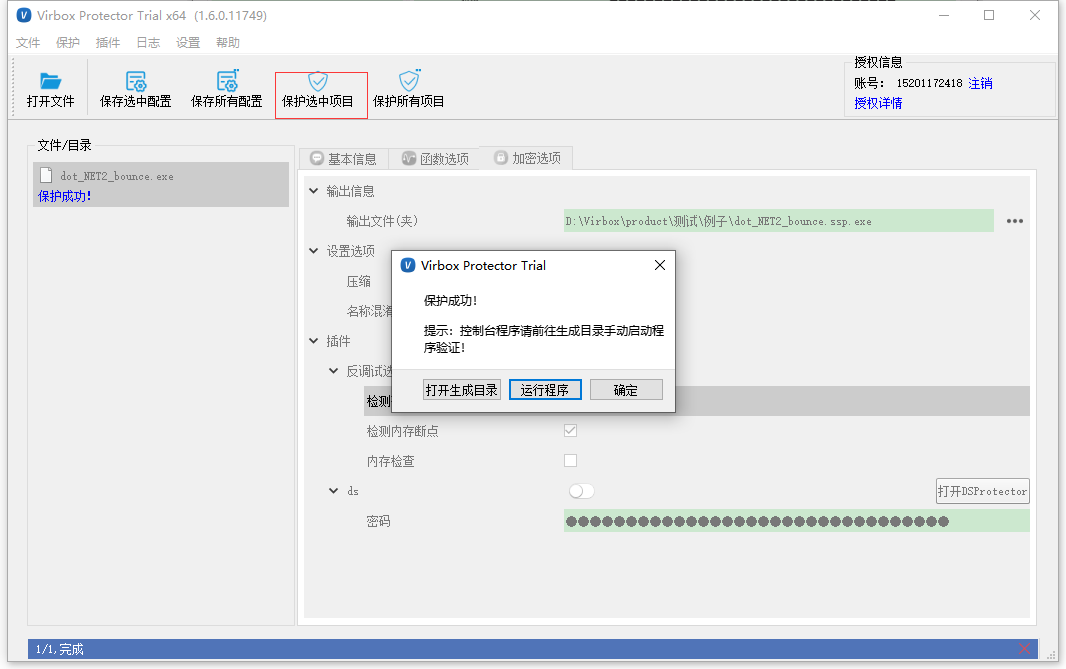This screenshot has height=669, width=1066.
Task: Switch to the 基本信息 tab
Action: coord(343,158)
